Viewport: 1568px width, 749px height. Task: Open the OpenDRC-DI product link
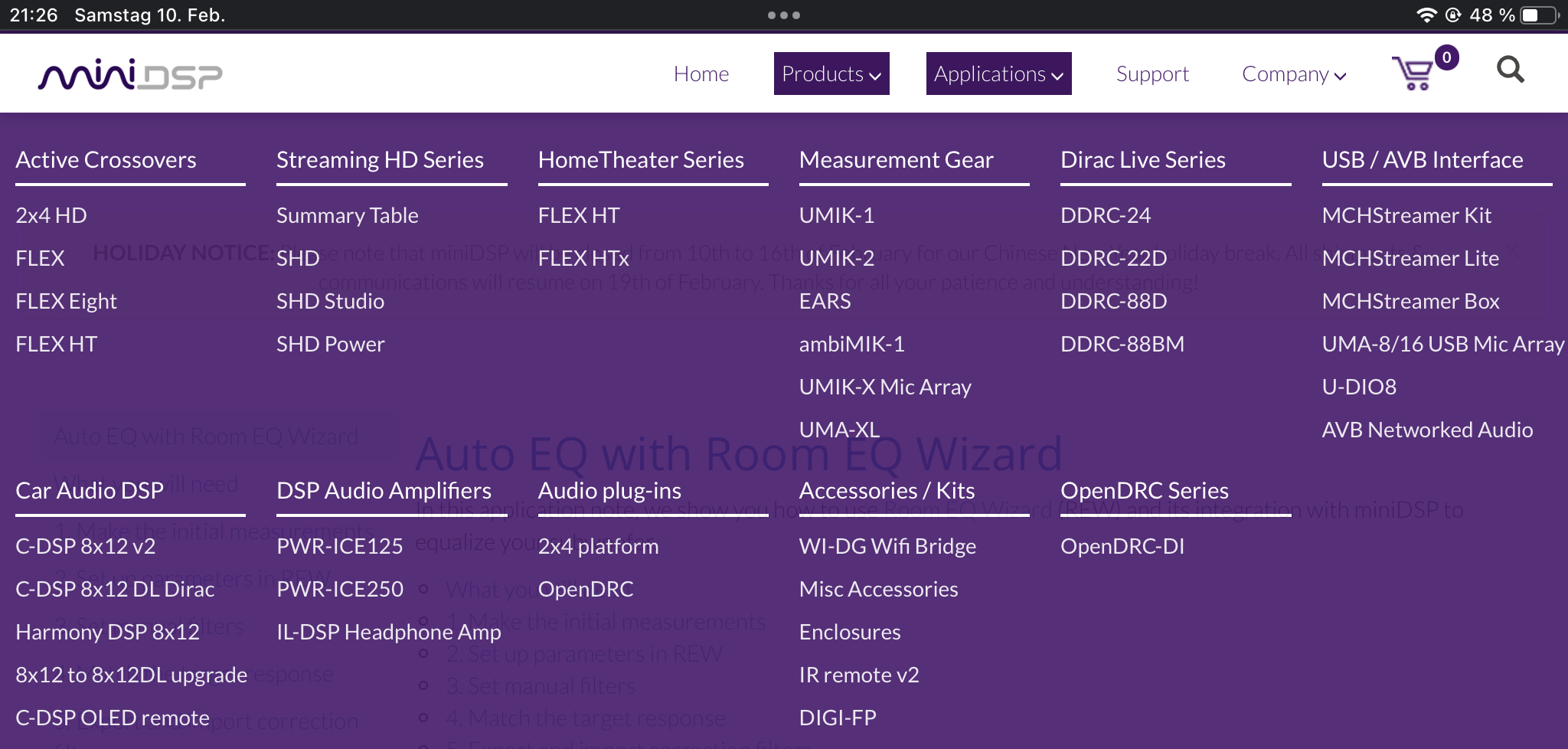pos(1122,546)
